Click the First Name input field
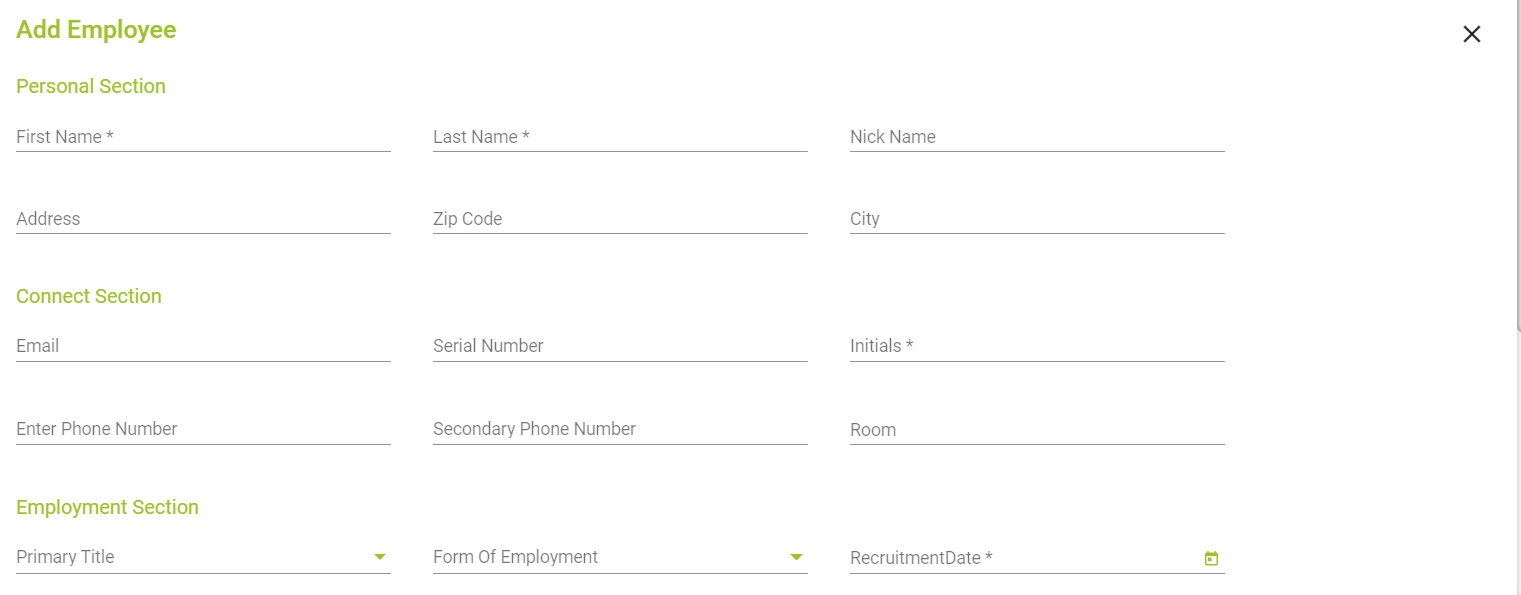 coord(203,137)
